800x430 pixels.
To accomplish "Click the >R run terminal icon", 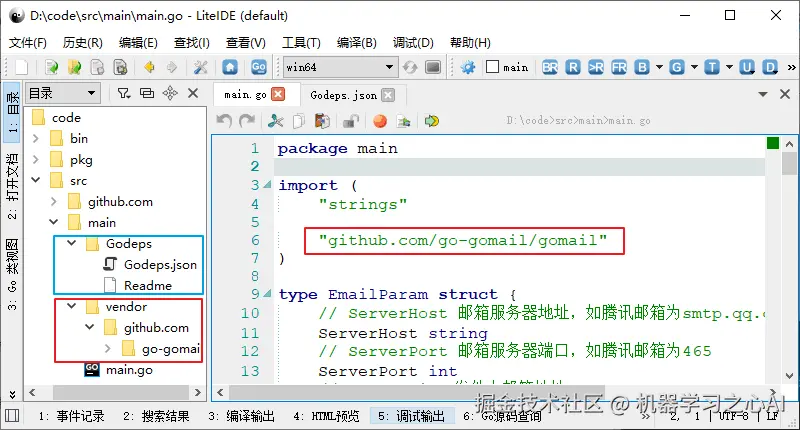I will [x=596, y=67].
